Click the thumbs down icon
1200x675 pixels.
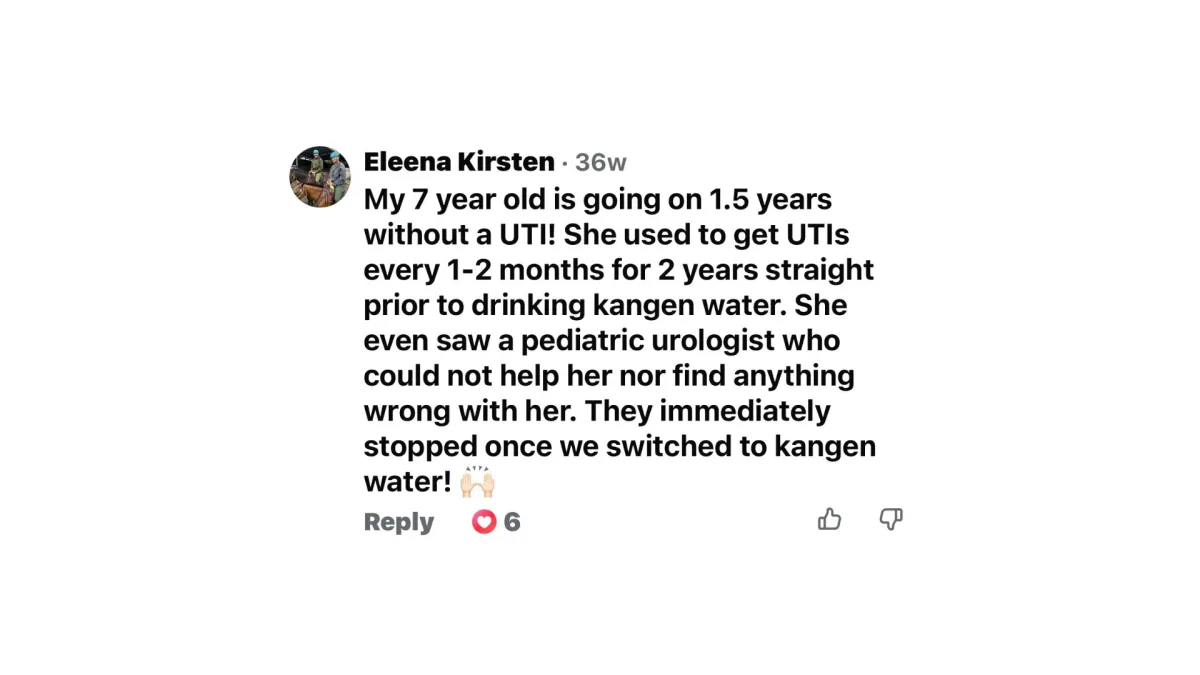[x=890, y=519]
